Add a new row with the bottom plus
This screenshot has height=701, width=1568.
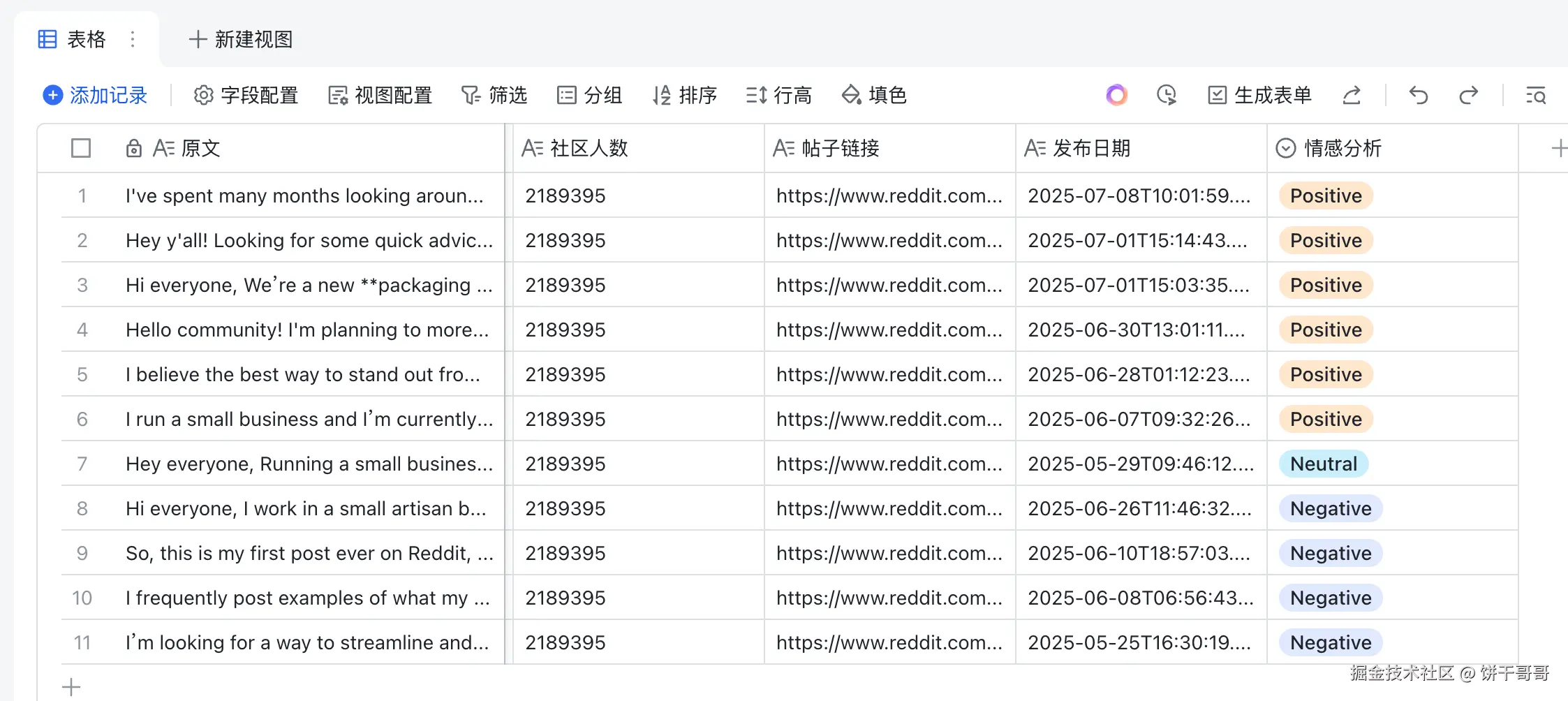point(71,687)
